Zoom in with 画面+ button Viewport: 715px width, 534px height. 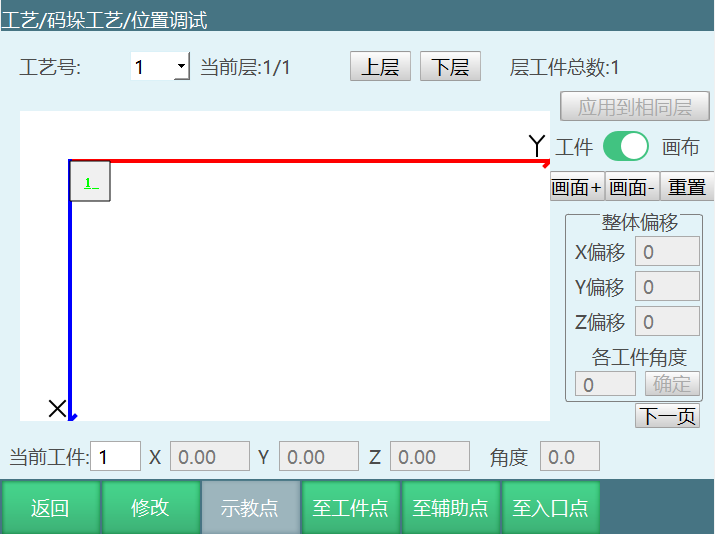pyautogui.click(x=577, y=187)
